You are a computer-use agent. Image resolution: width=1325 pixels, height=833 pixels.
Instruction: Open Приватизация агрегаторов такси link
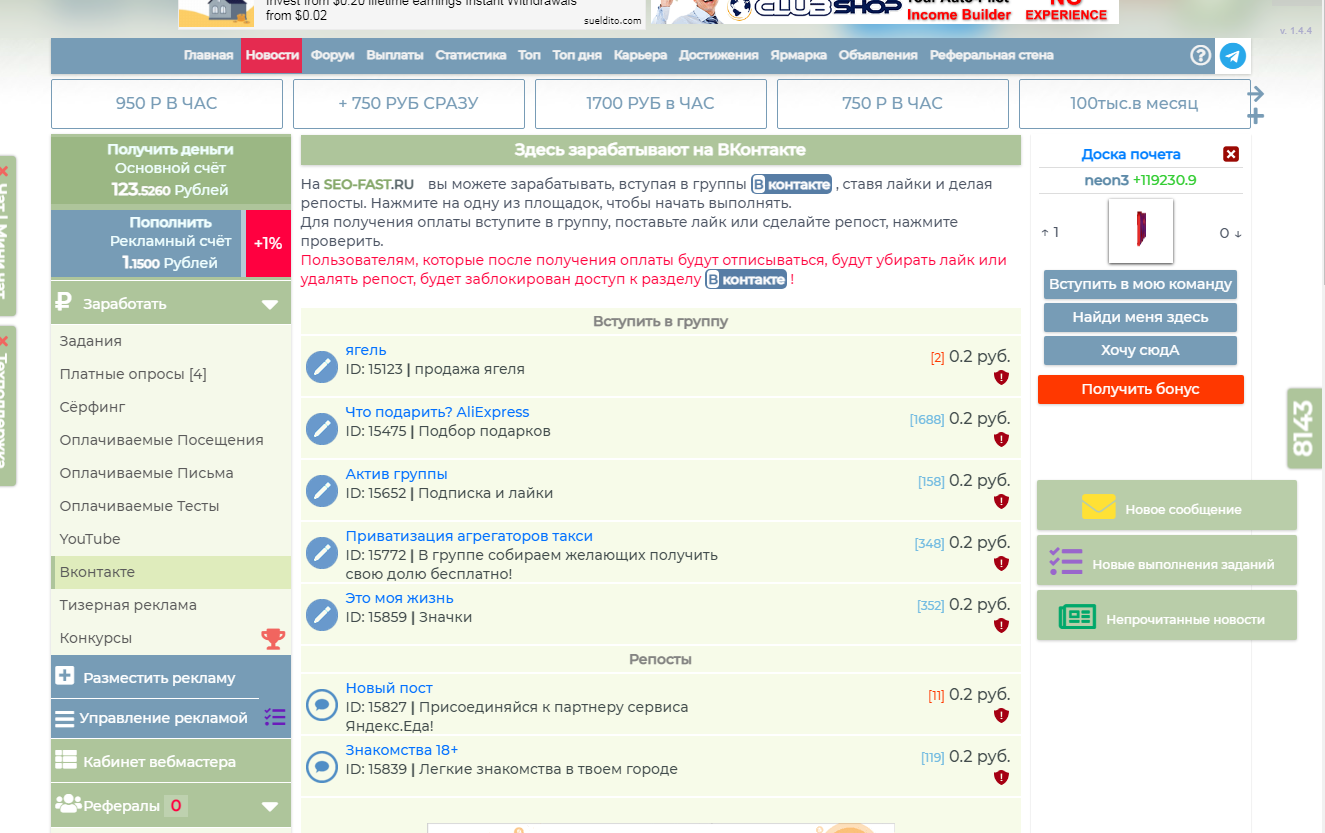click(469, 536)
